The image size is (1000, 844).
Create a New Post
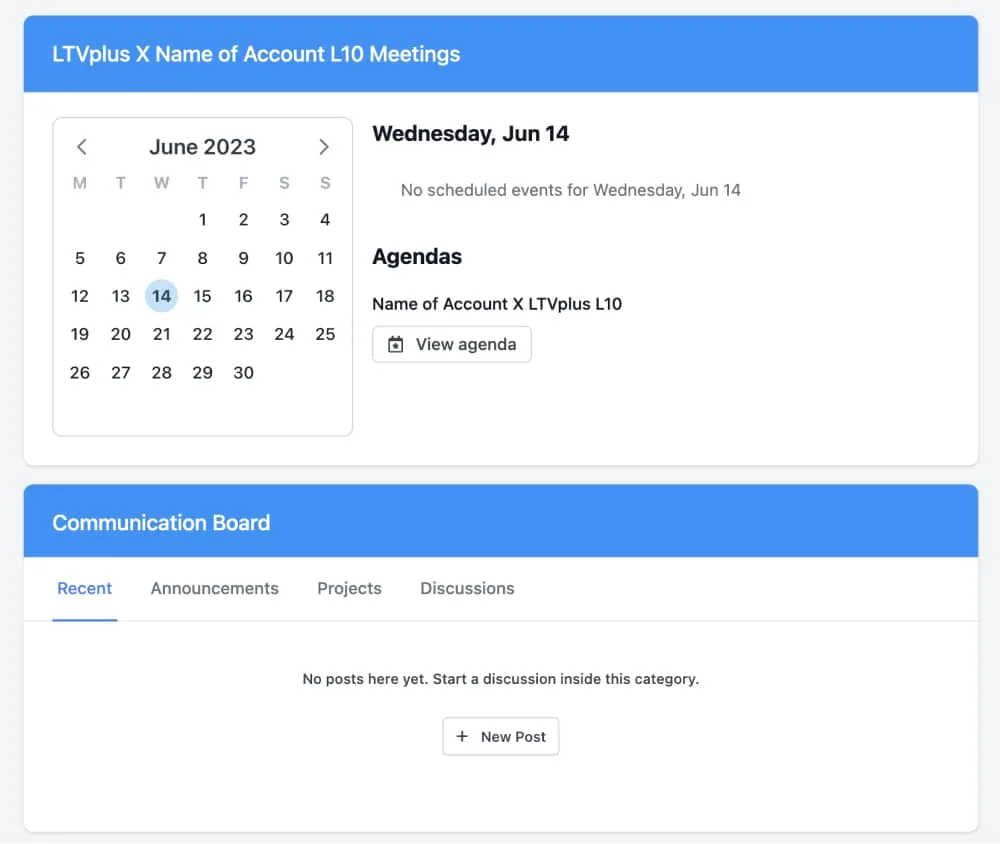tap(501, 736)
